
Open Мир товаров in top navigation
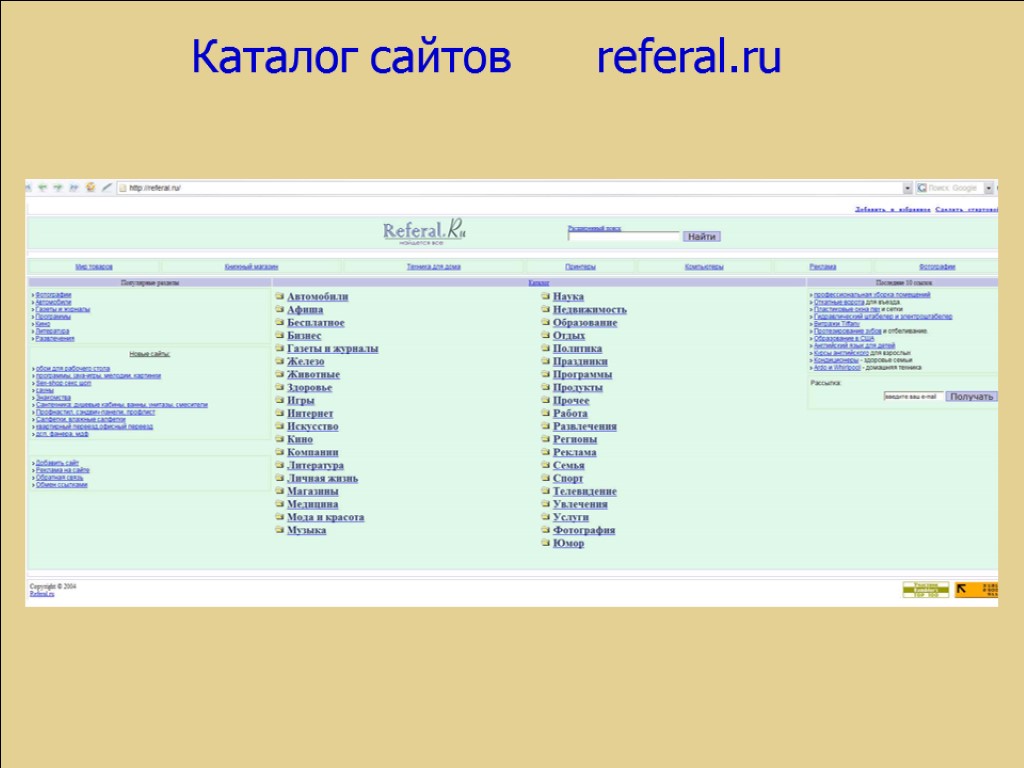94,266
